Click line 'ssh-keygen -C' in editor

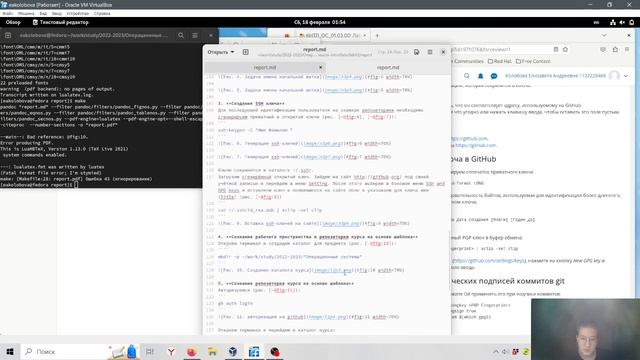coord(255,130)
